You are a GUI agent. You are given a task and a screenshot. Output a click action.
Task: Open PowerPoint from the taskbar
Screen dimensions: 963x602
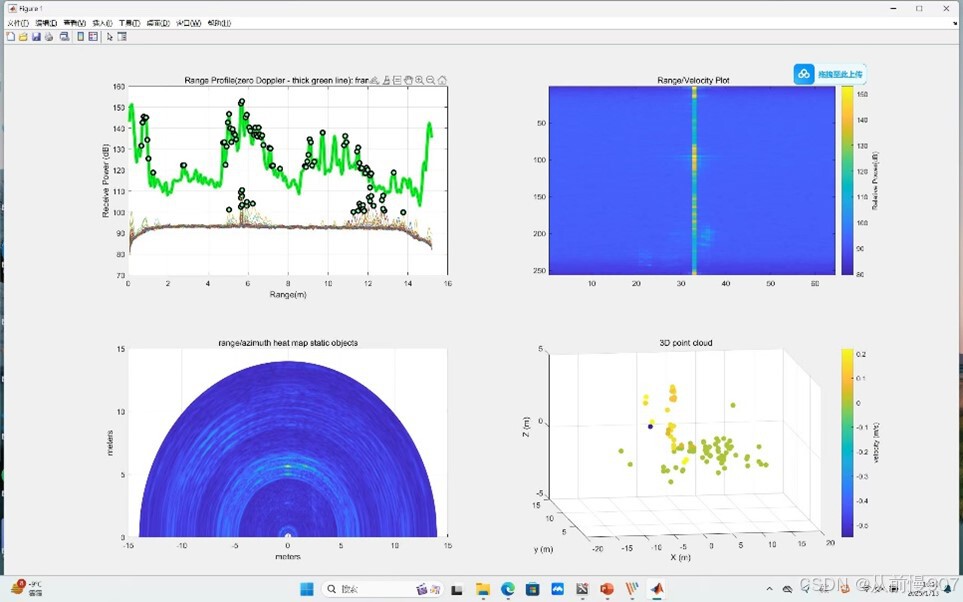click(x=607, y=589)
